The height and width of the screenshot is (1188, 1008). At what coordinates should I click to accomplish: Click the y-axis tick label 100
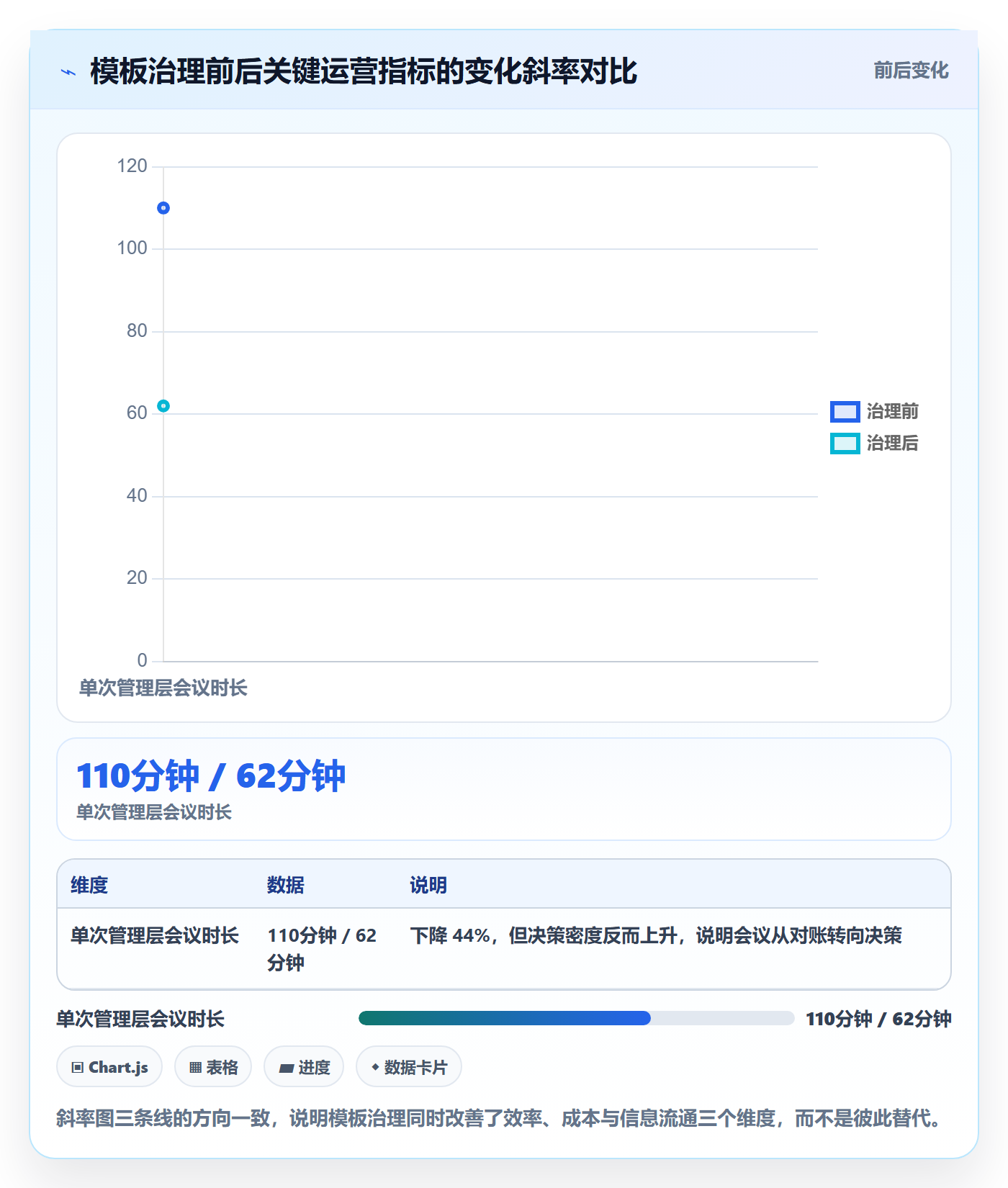pos(132,248)
